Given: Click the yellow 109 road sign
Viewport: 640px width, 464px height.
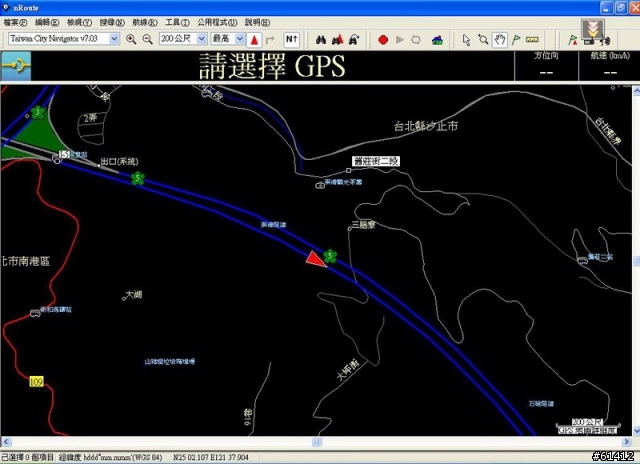Looking at the screenshot, I should [36, 382].
